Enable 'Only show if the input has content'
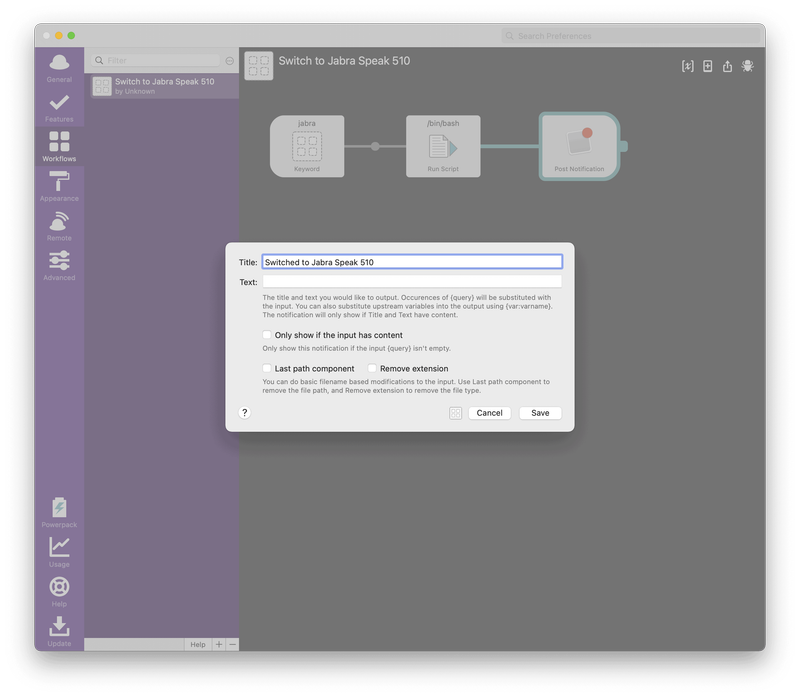Image resolution: width=800 pixels, height=697 pixels. (x=267, y=335)
